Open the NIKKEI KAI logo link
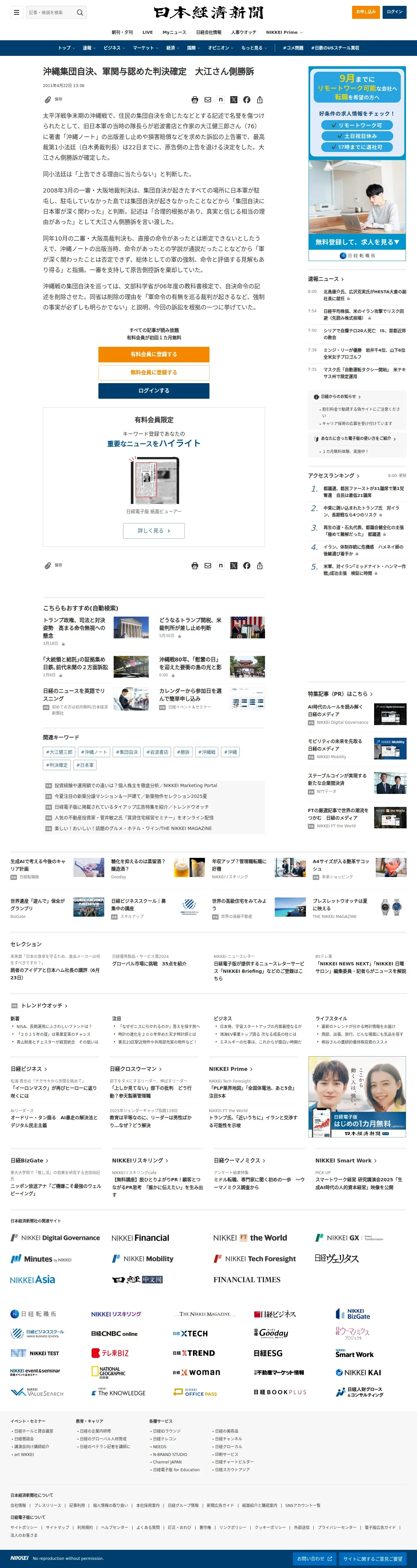 (359, 1372)
